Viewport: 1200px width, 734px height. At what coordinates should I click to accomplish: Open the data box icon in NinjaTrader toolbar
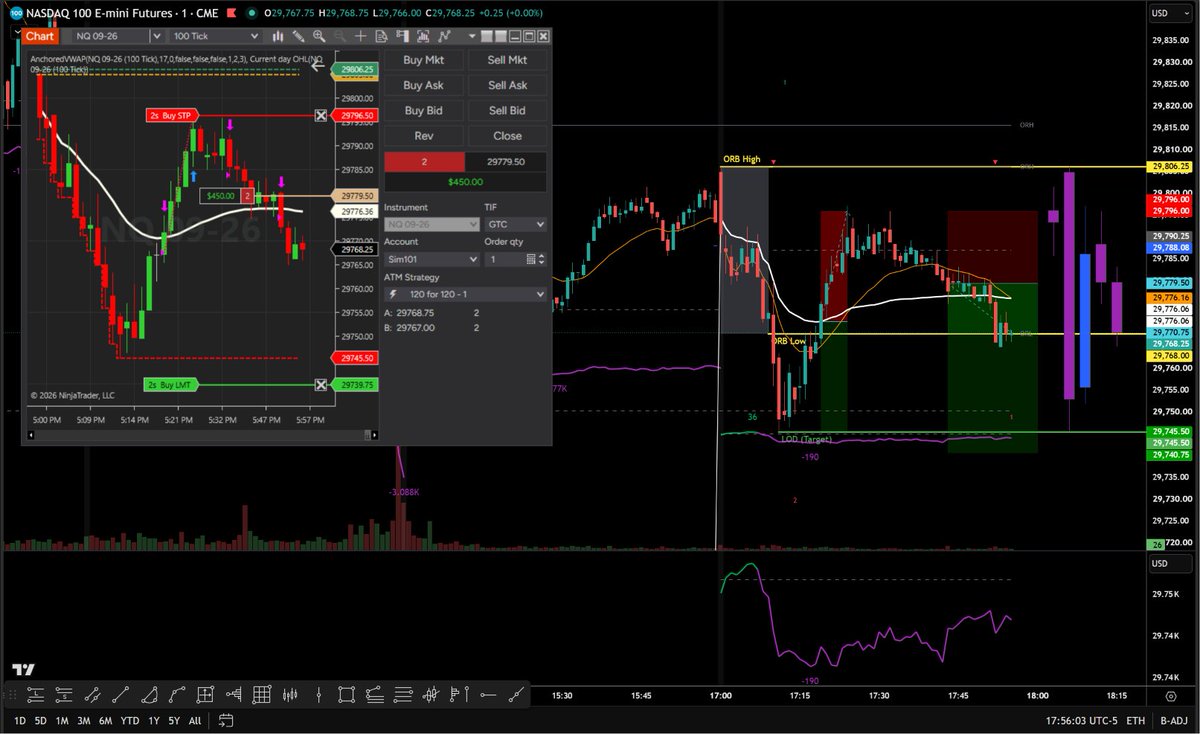point(382,36)
